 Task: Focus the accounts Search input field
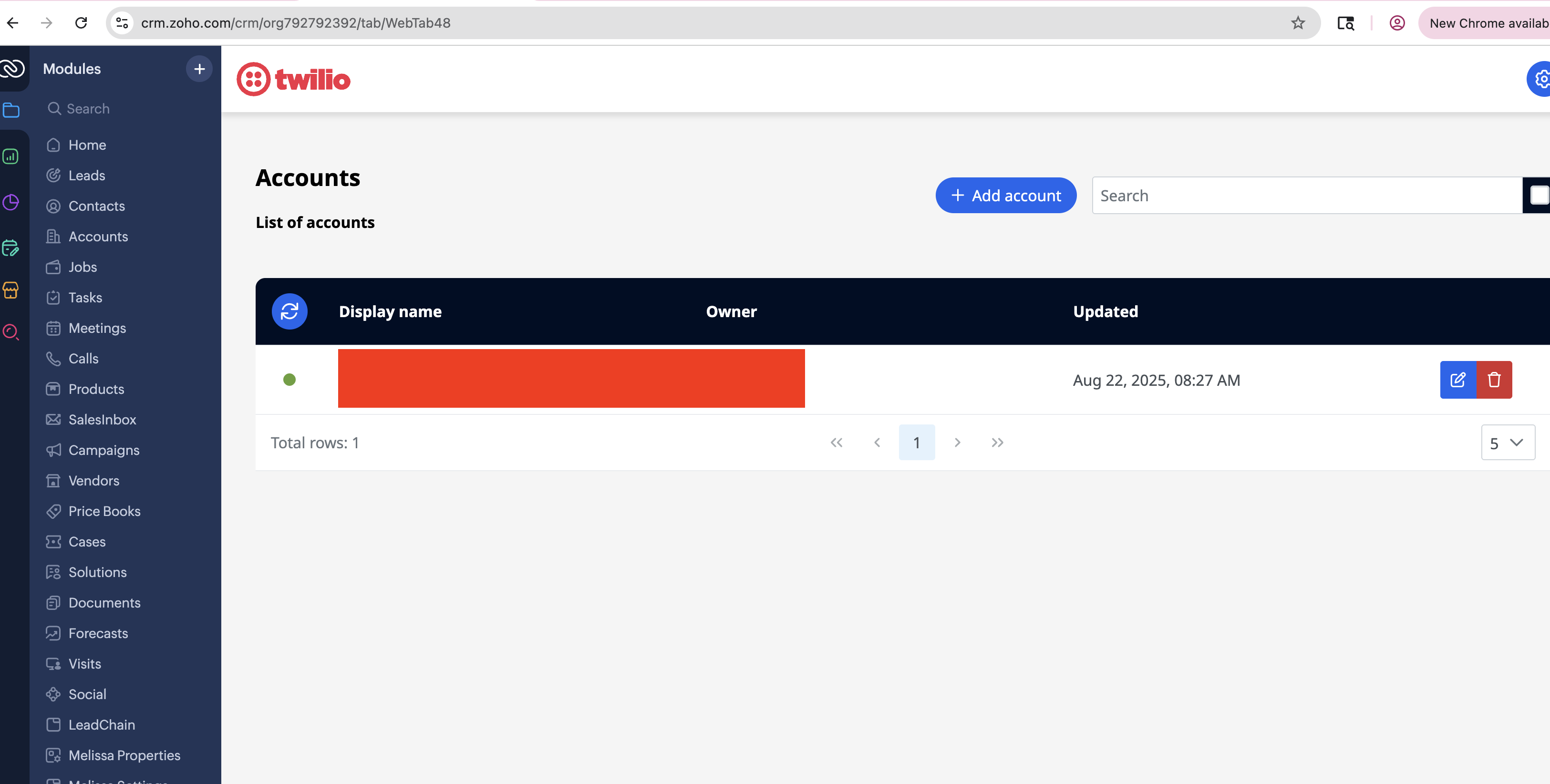[1306, 196]
